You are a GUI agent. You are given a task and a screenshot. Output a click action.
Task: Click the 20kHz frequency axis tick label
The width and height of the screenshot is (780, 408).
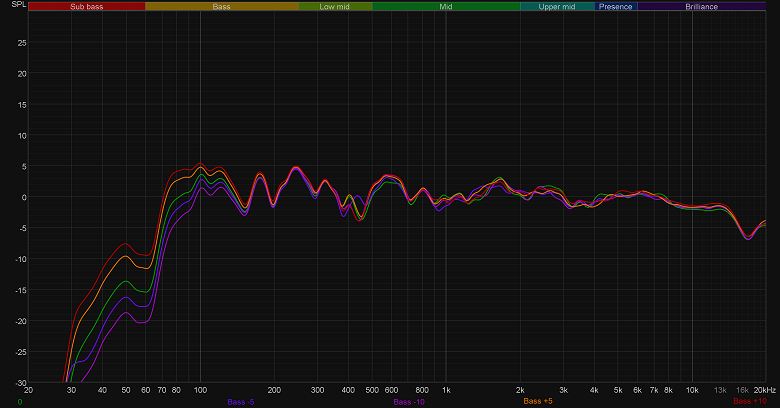765,390
